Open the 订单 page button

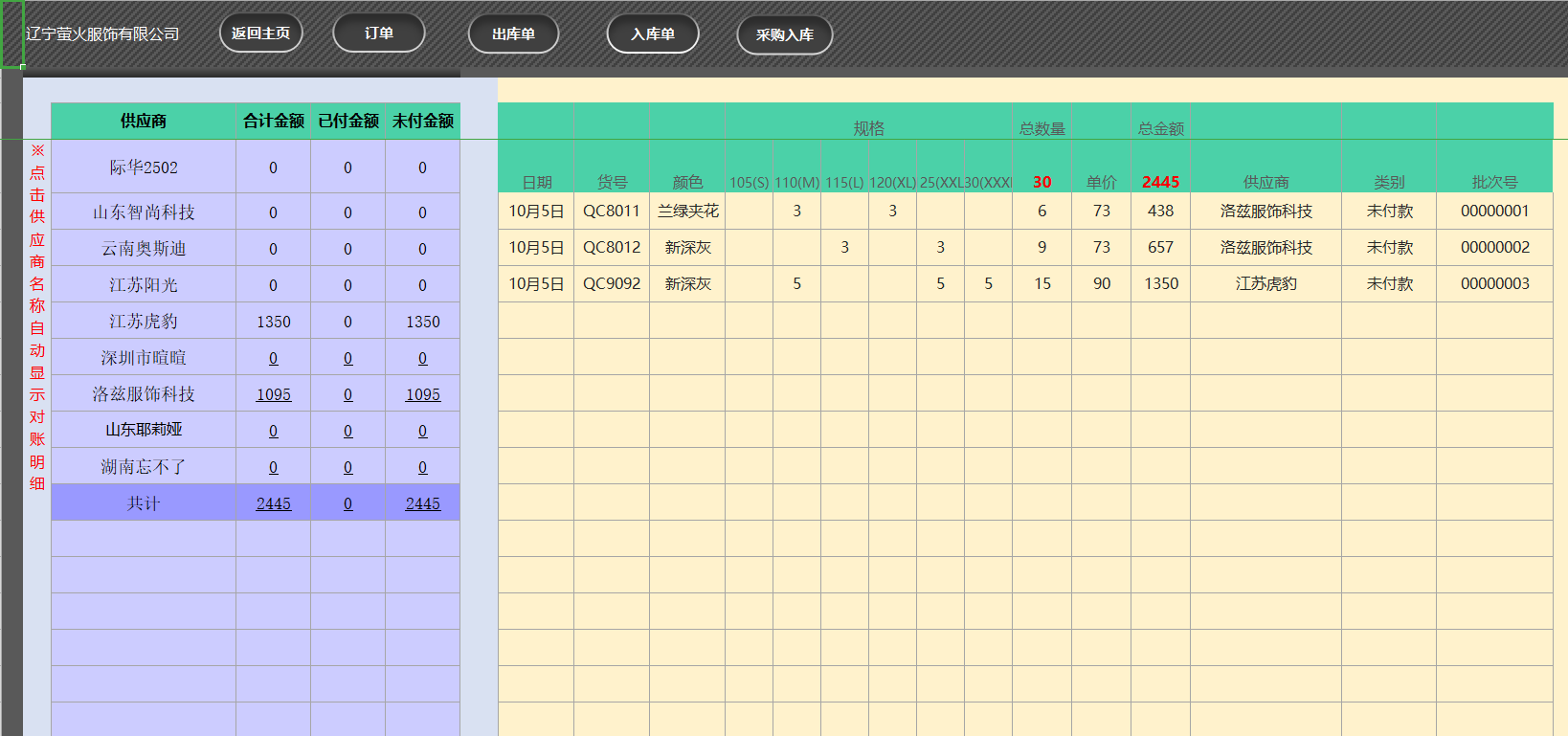[379, 33]
